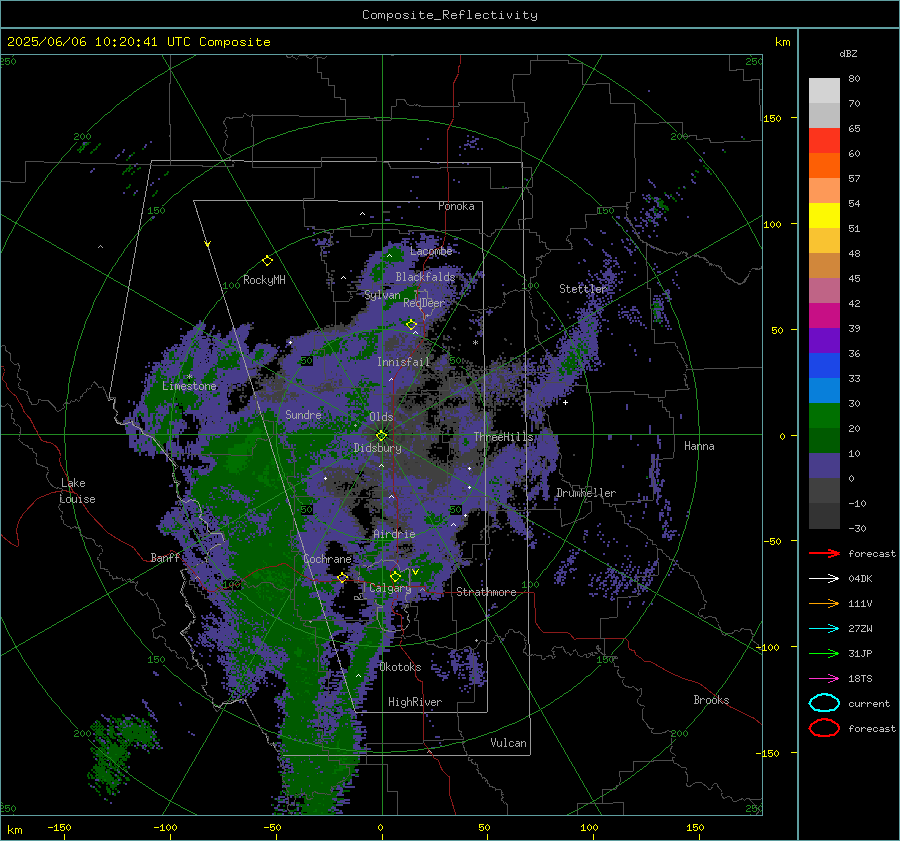Select the cyan 27ZW arrow icon
900x841 pixels.
pos(824,629)
